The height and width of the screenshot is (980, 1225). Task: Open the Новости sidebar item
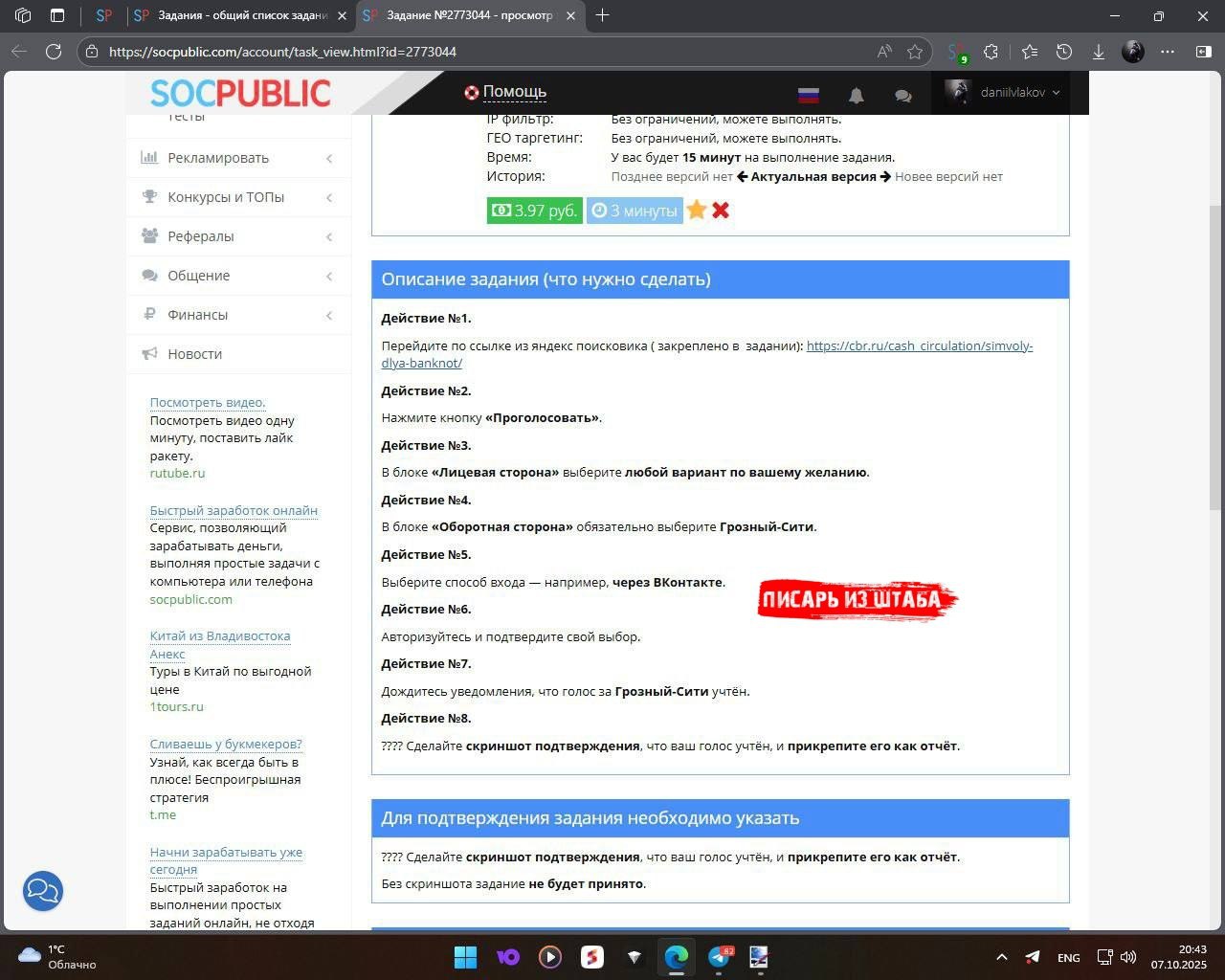[194, 354]
